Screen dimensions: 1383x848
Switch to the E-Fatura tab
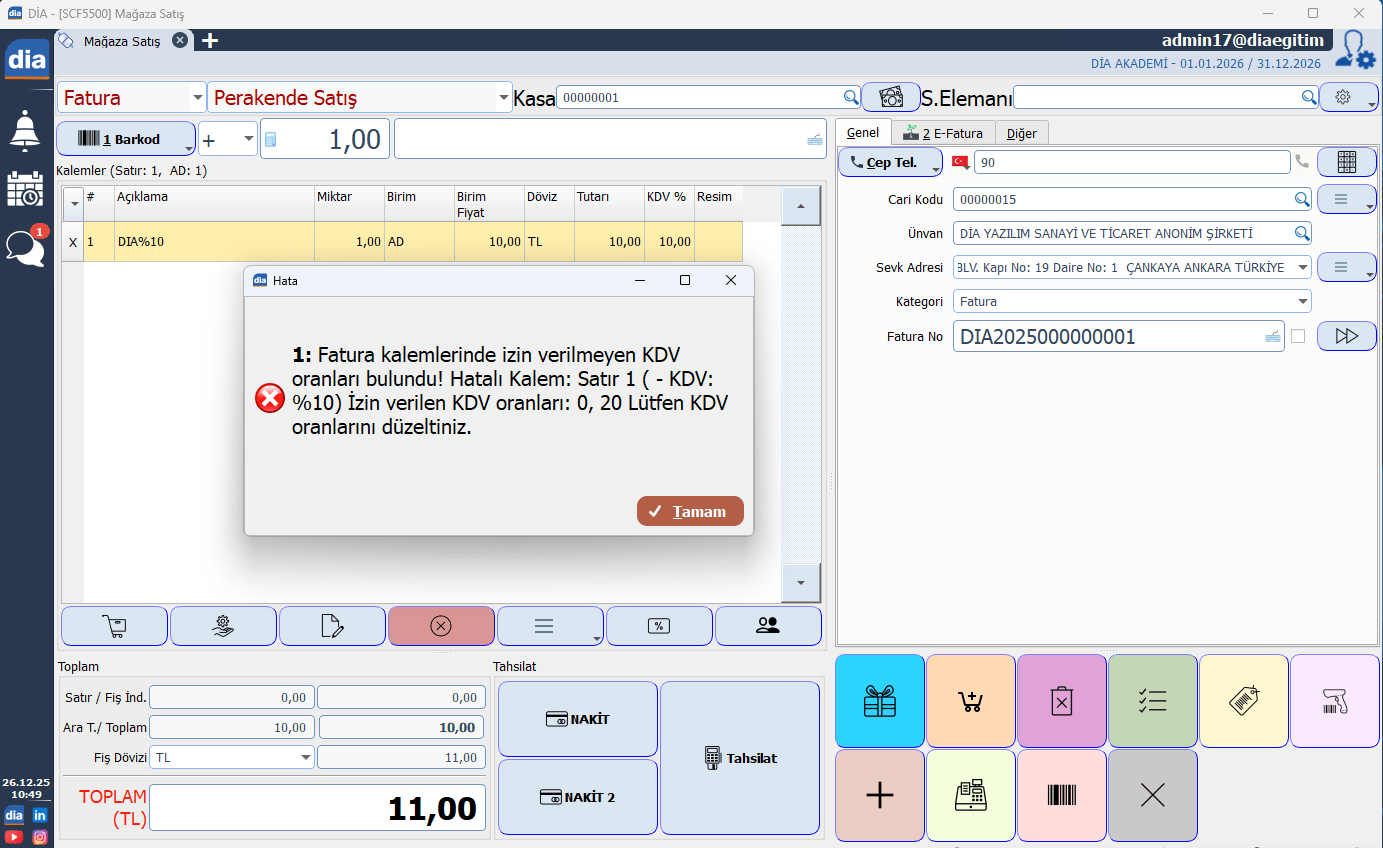942,133
